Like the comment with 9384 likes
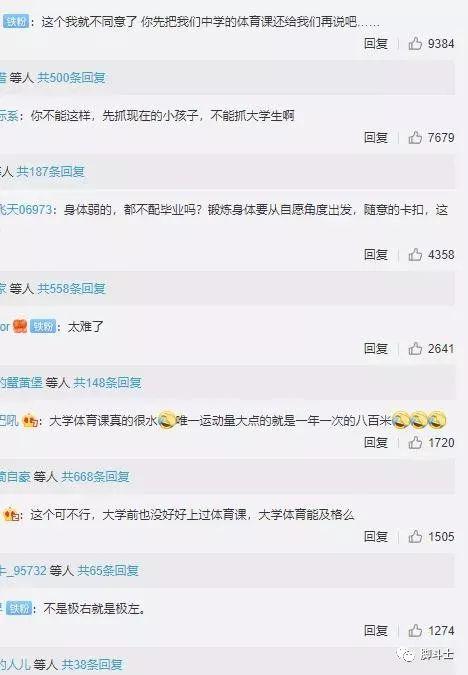 [x=415, y=43]
